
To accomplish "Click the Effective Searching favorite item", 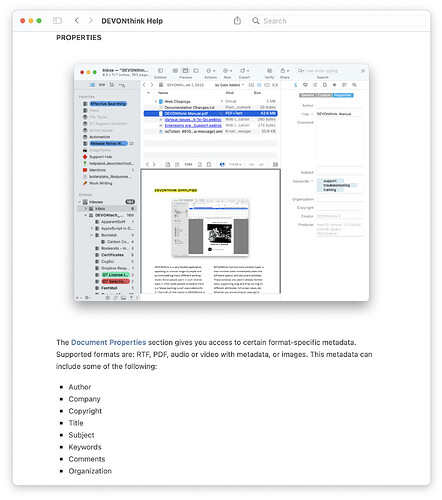I will tap(108, 104).
